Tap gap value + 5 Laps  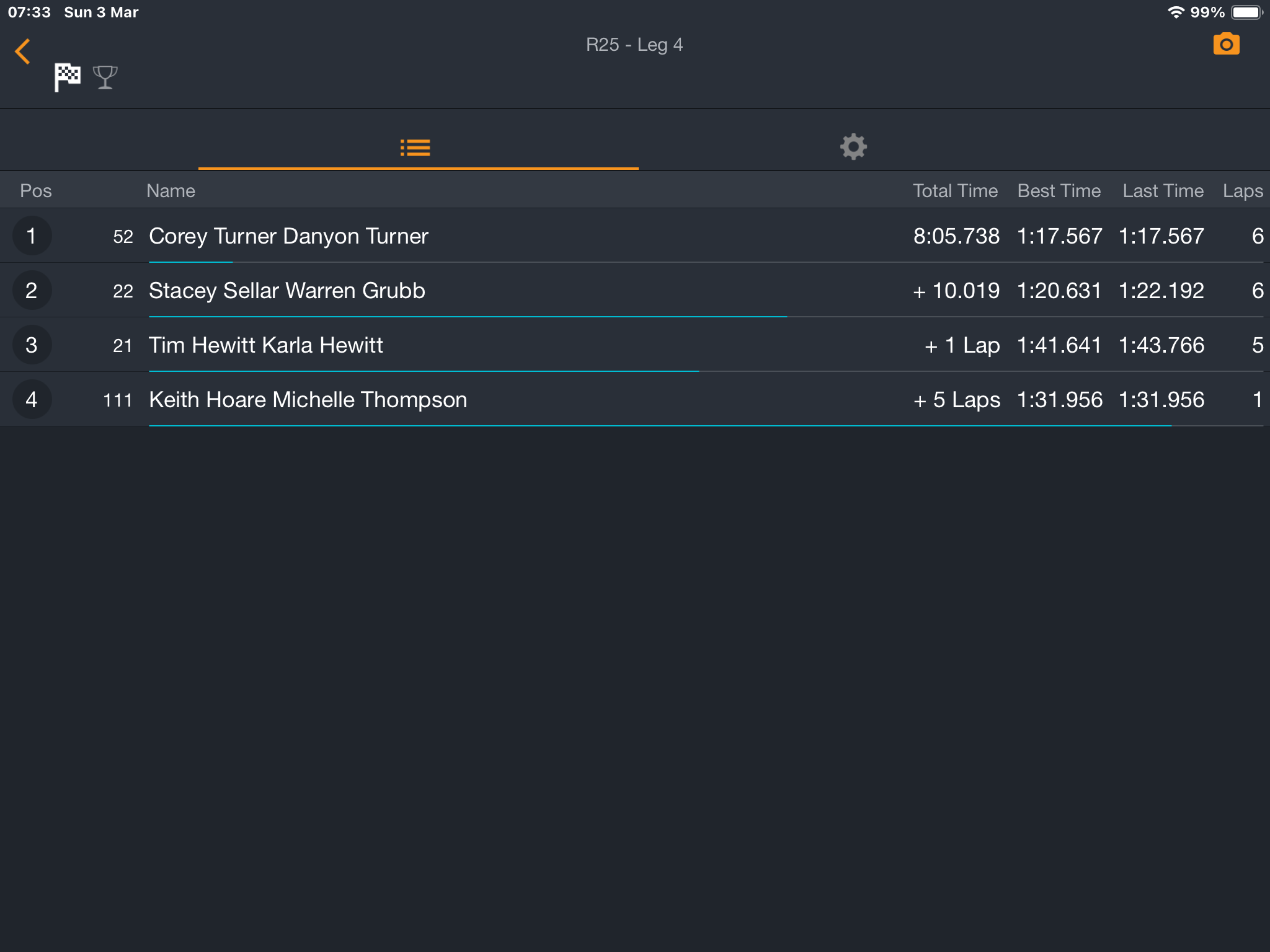pyautogui.click(x=957, y=400)
